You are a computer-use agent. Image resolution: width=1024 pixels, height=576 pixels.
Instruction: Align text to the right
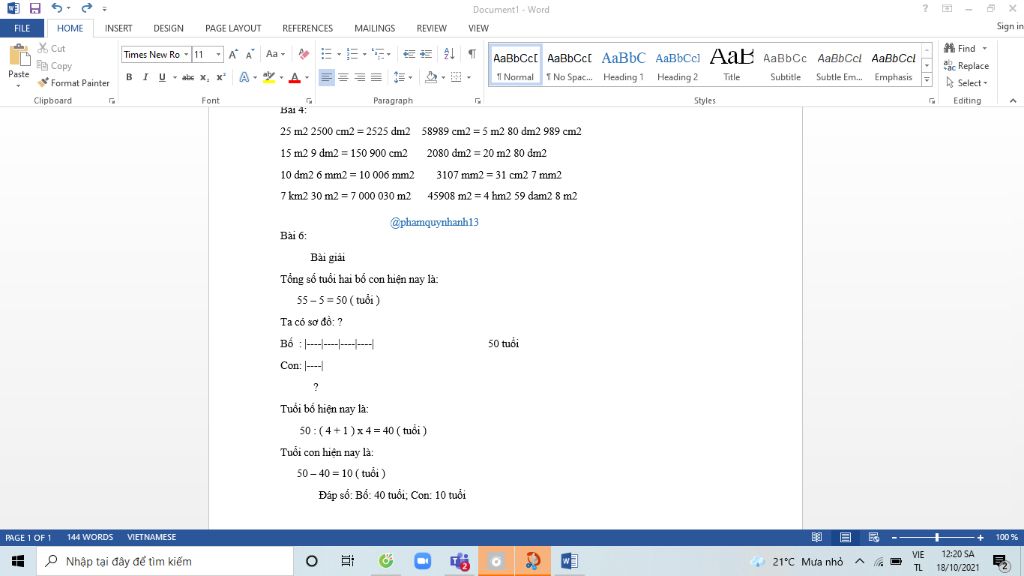click(x=359, y=77)
